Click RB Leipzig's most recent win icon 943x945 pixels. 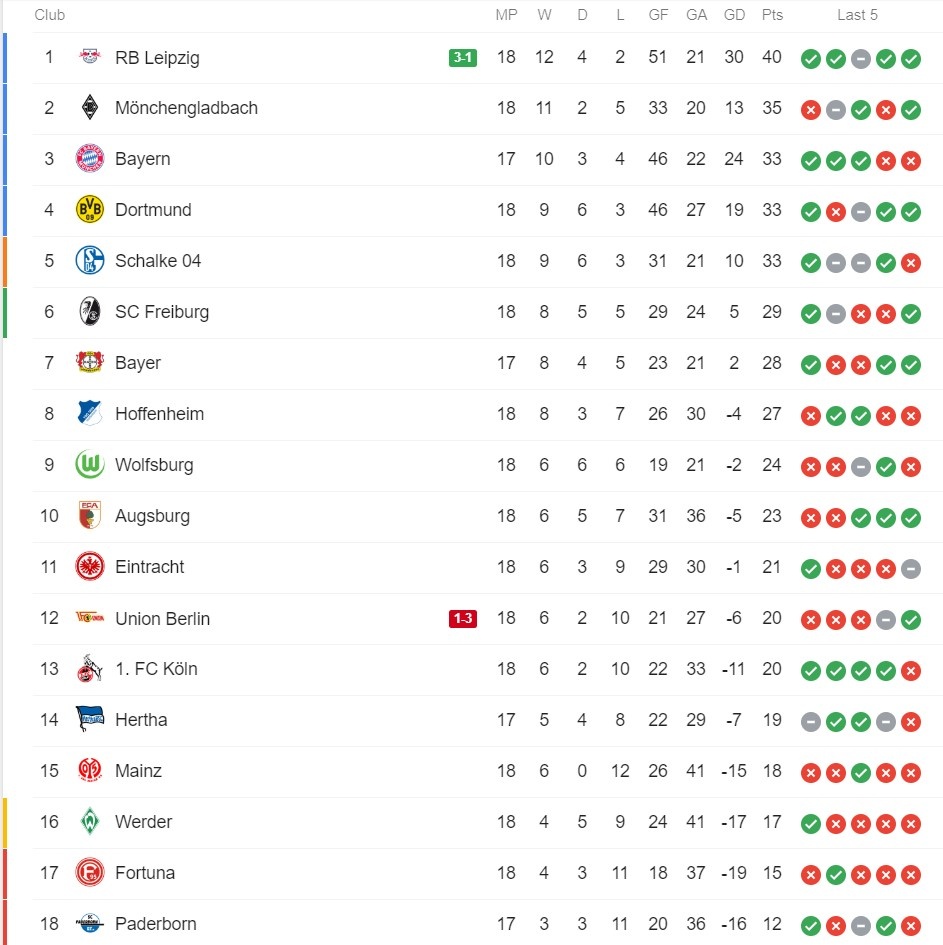point(910,59)
